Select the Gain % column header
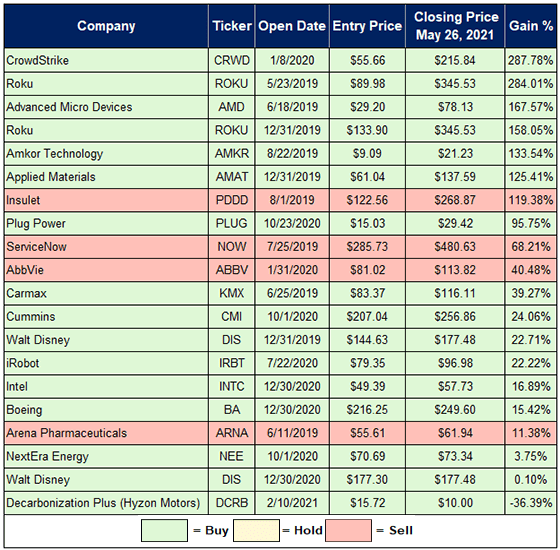Screen dimensions: 560x550 pos(531,26)
